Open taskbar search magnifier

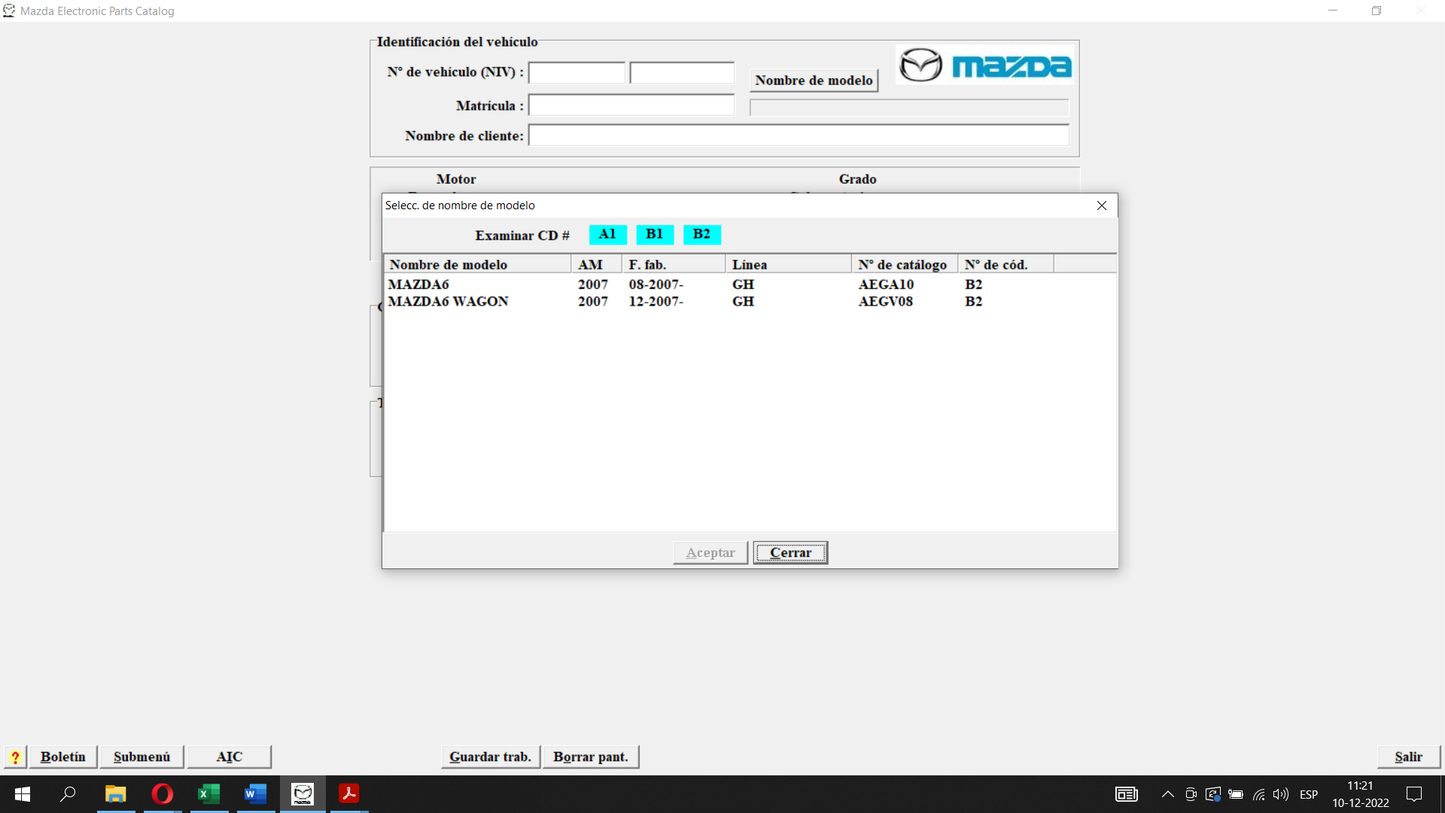tap(68, 794)
